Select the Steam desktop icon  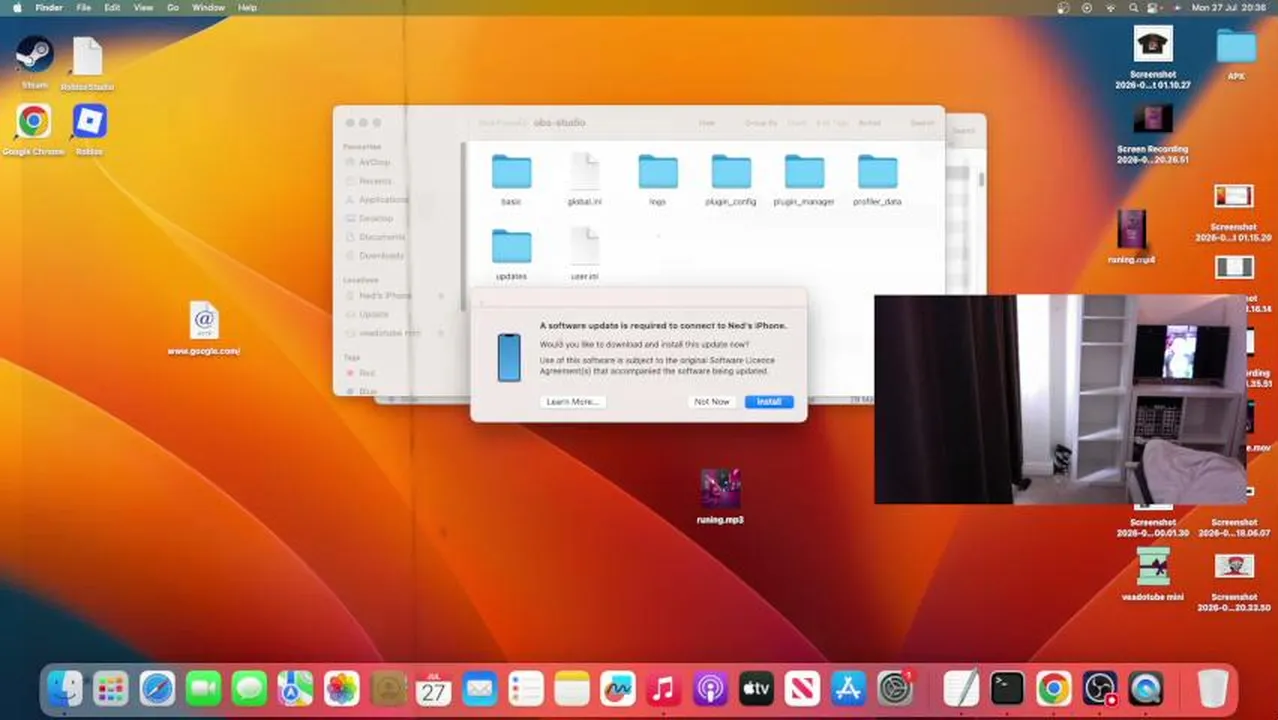pyautogui.click(x=34, y=55)
